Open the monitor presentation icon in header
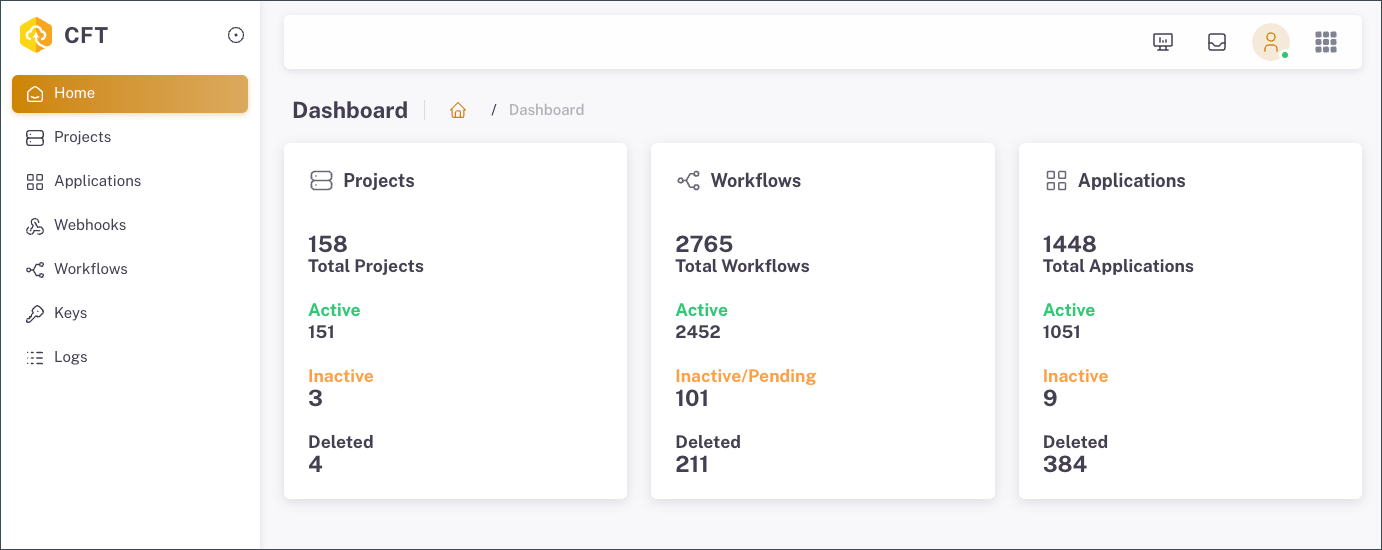Viewport: 1382px width, 550px height. point(1162,42)
